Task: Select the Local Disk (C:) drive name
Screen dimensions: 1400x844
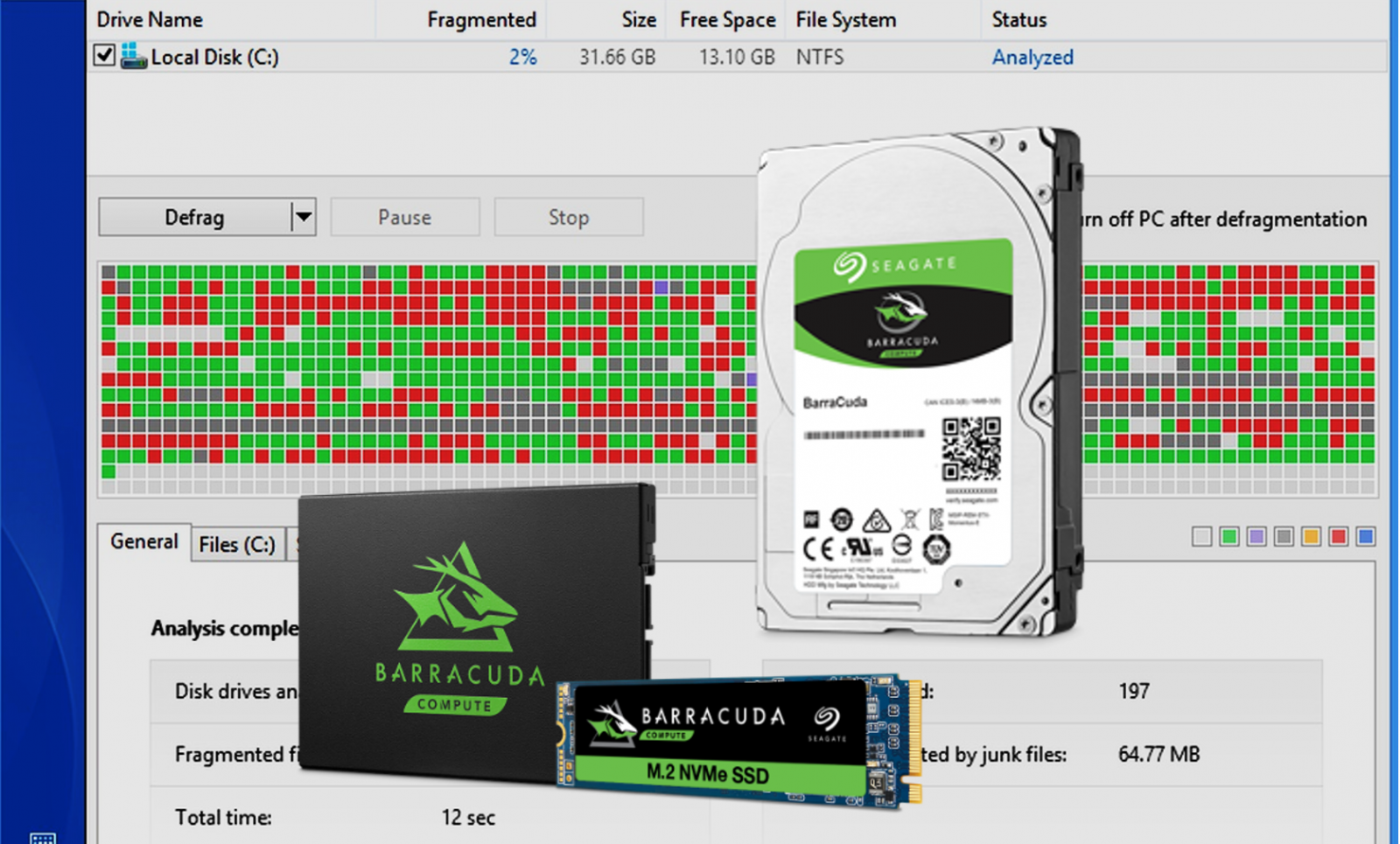Action: [214, 57]
